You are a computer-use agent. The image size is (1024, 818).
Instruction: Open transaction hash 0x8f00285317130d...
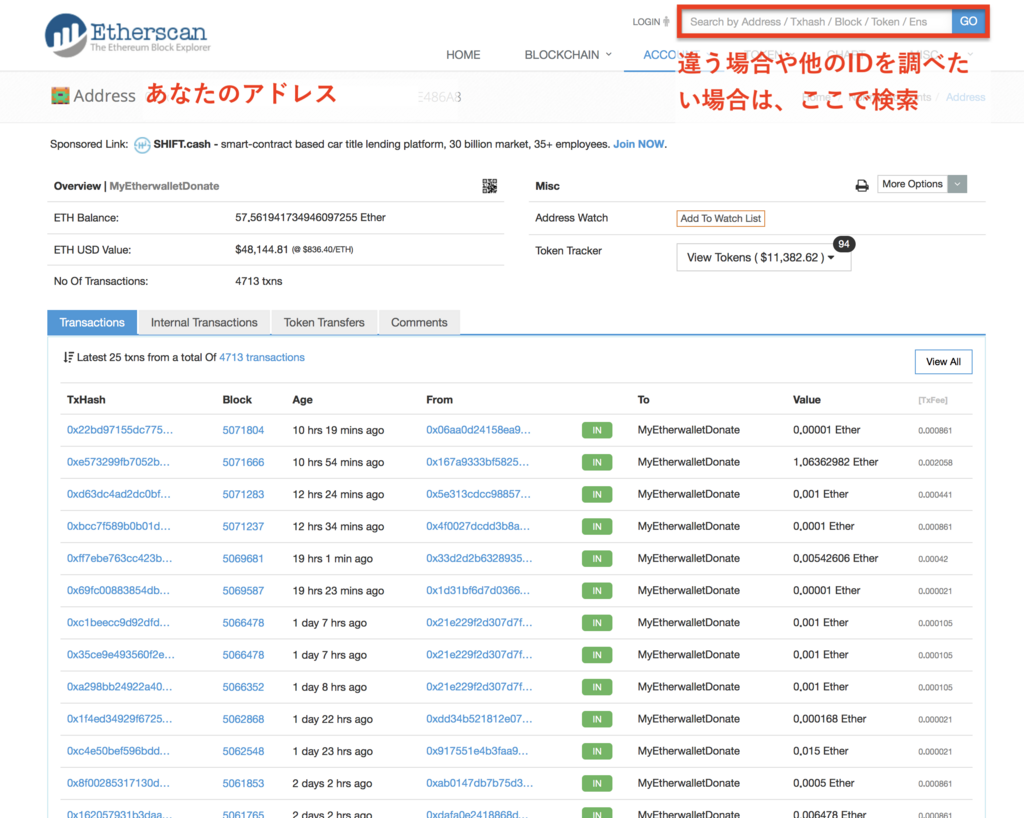tap(118, 783)
